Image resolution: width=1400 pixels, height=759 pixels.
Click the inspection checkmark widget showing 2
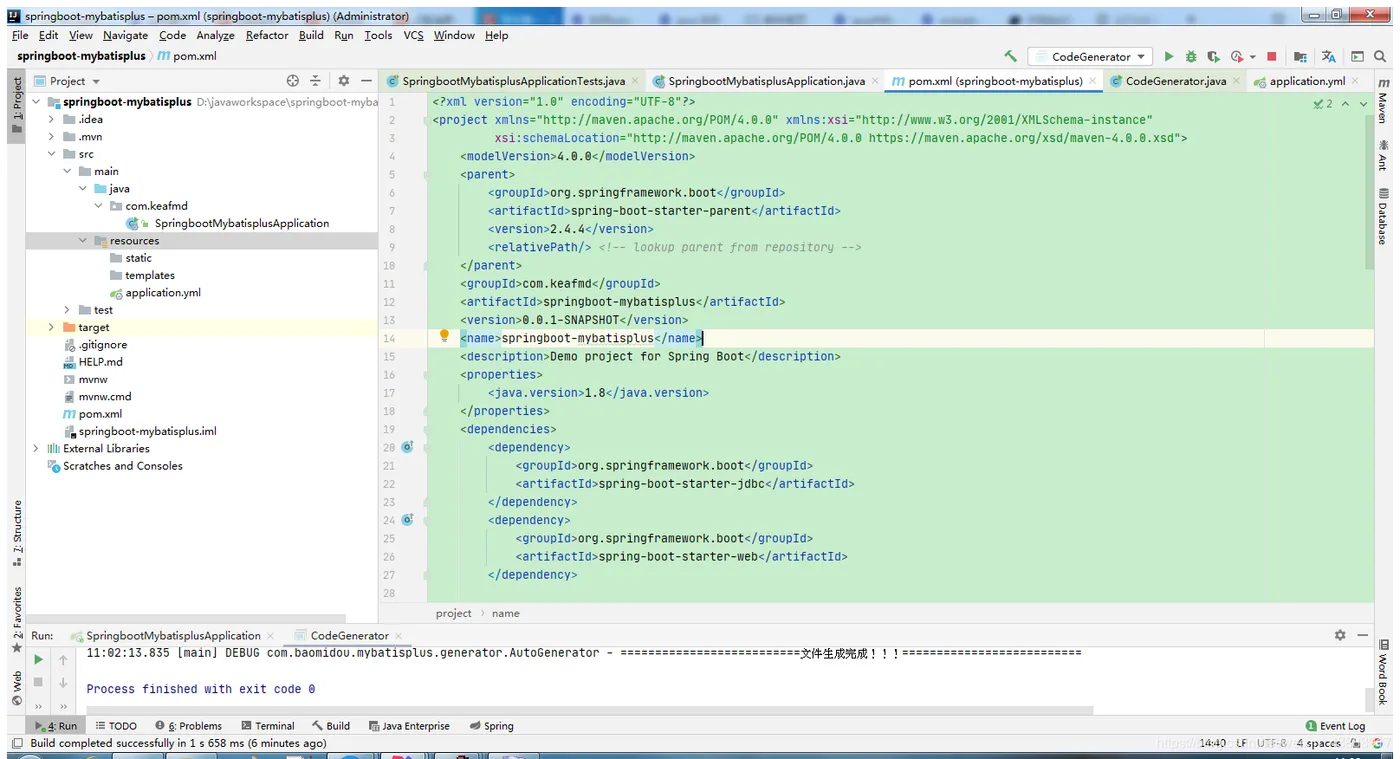coord(1322,103)
